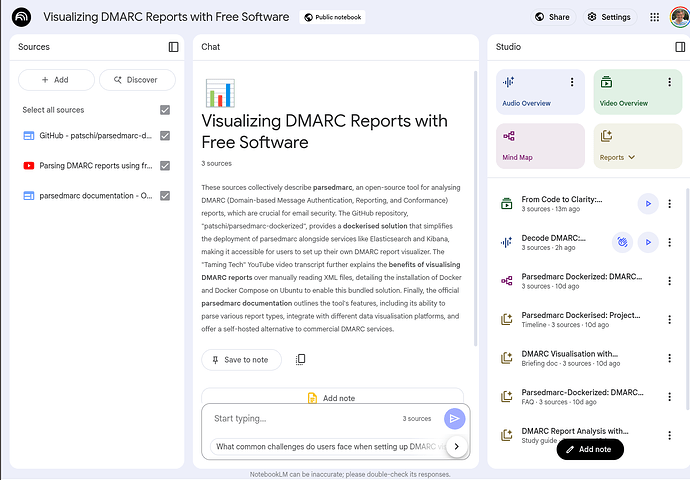Open Audio Overview options menu
The height and width of the screenshot is (480, 690).
click(x=572, y=82)
